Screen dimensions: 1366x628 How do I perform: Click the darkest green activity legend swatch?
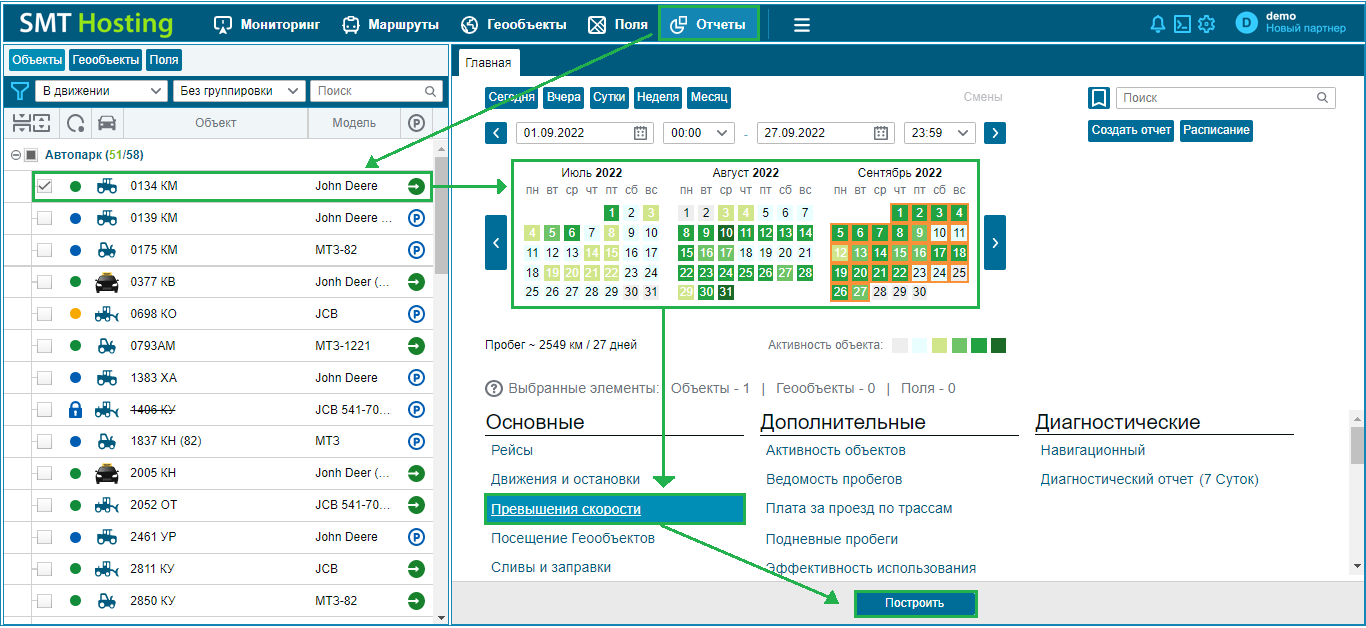coord(998,345)
